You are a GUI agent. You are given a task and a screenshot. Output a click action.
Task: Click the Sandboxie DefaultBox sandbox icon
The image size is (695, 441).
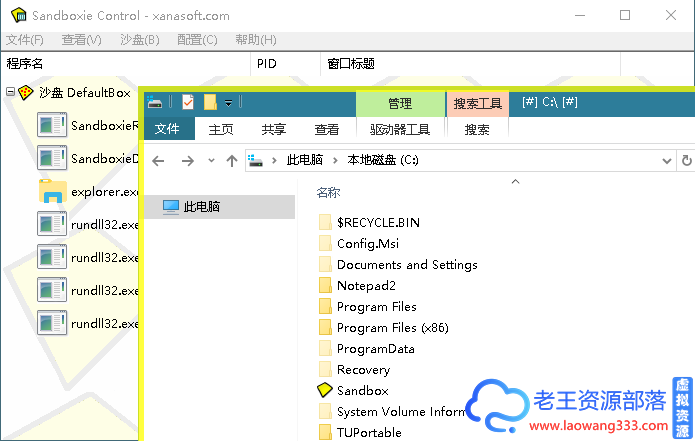(x=26, y=93)
